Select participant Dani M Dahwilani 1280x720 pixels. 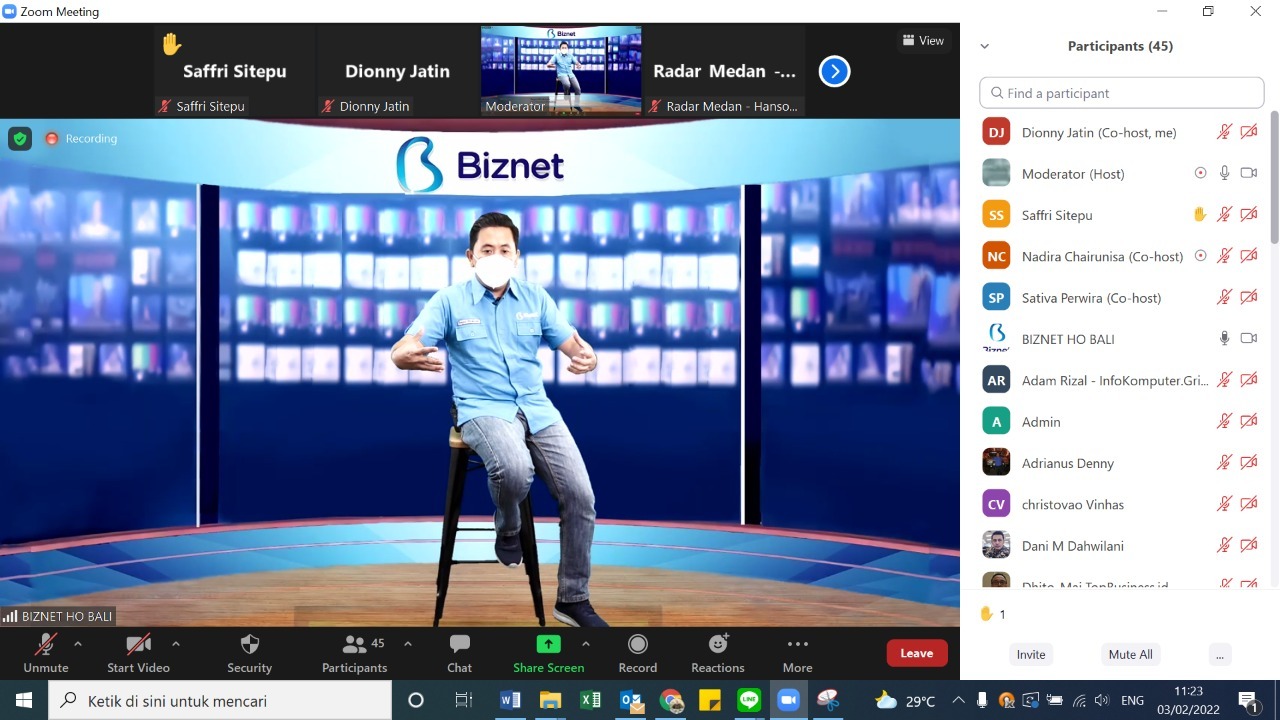(1120, 546)
